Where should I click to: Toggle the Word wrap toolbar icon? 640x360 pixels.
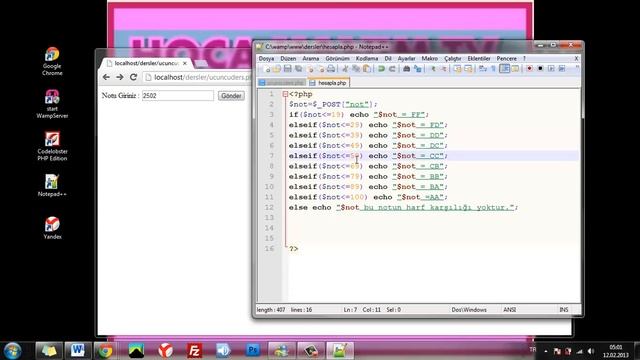tap(482, 69)
